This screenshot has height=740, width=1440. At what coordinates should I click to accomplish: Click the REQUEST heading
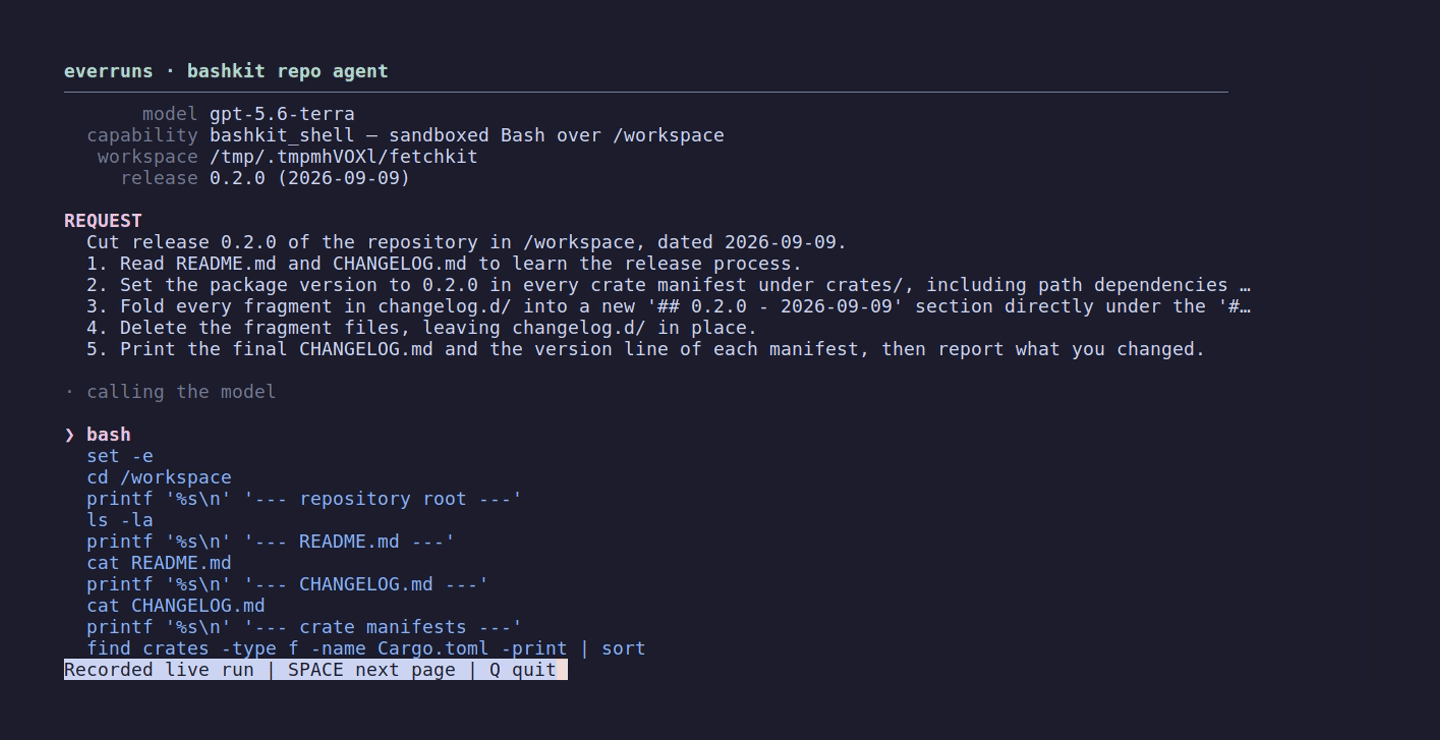tap(103, 221)
